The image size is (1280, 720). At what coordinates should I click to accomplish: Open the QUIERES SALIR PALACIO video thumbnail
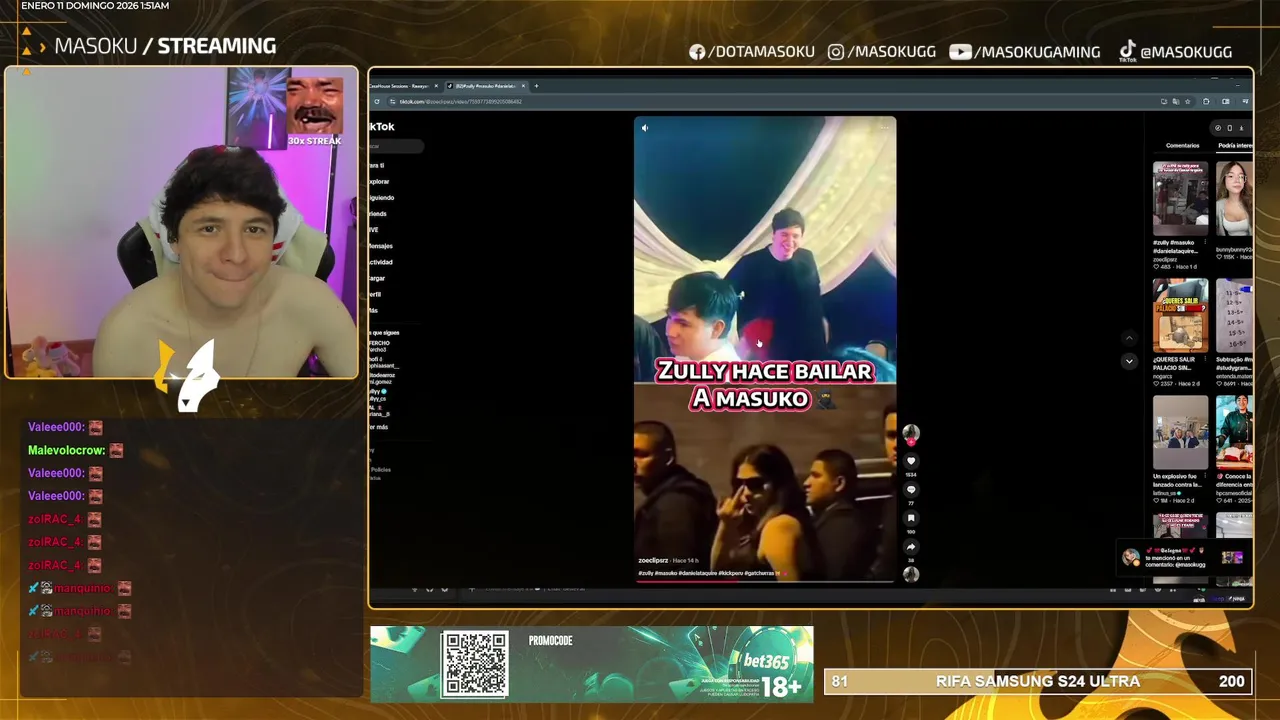click(1180, 315)
